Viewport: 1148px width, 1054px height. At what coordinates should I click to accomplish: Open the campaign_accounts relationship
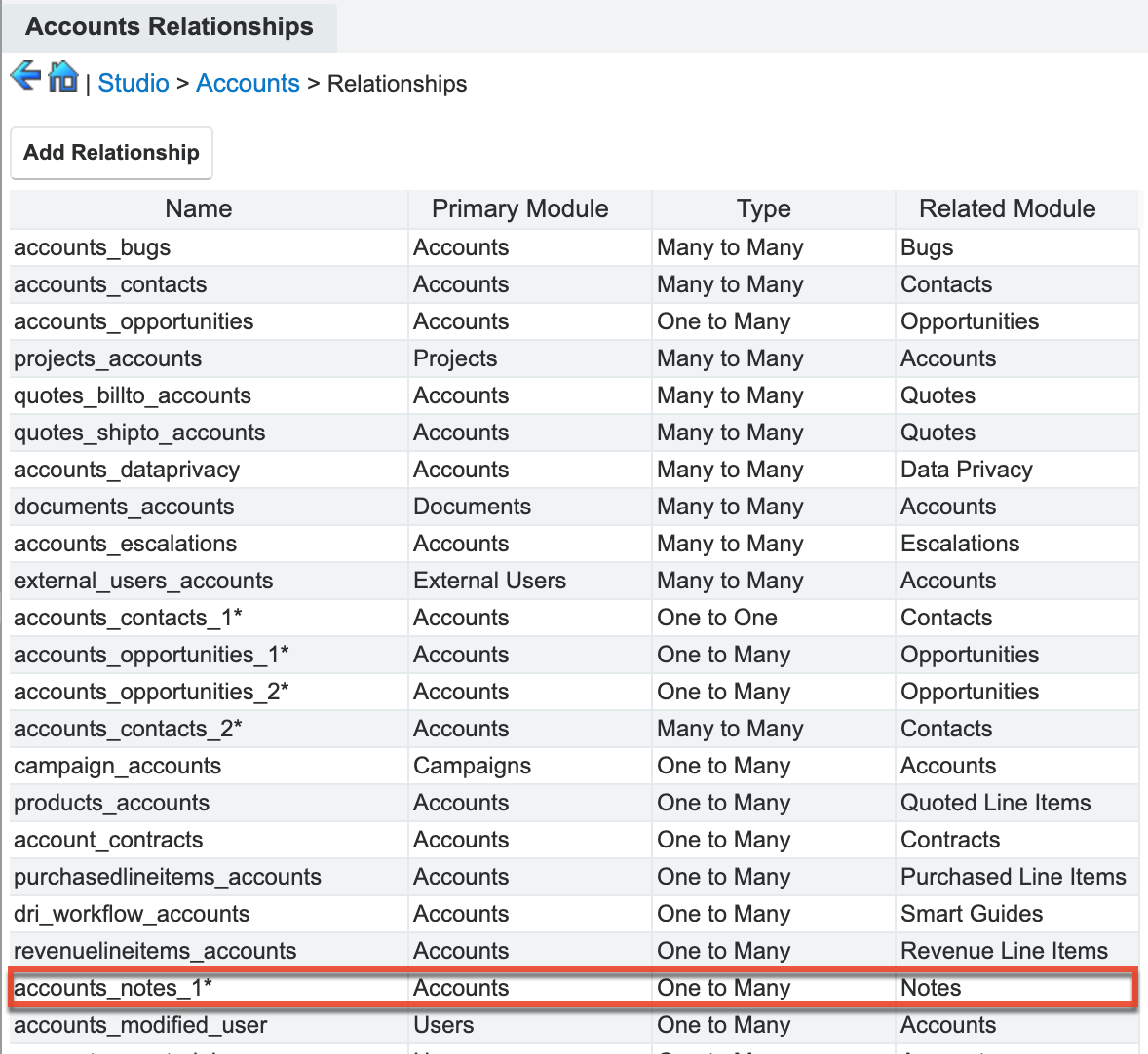click(117, 767)
